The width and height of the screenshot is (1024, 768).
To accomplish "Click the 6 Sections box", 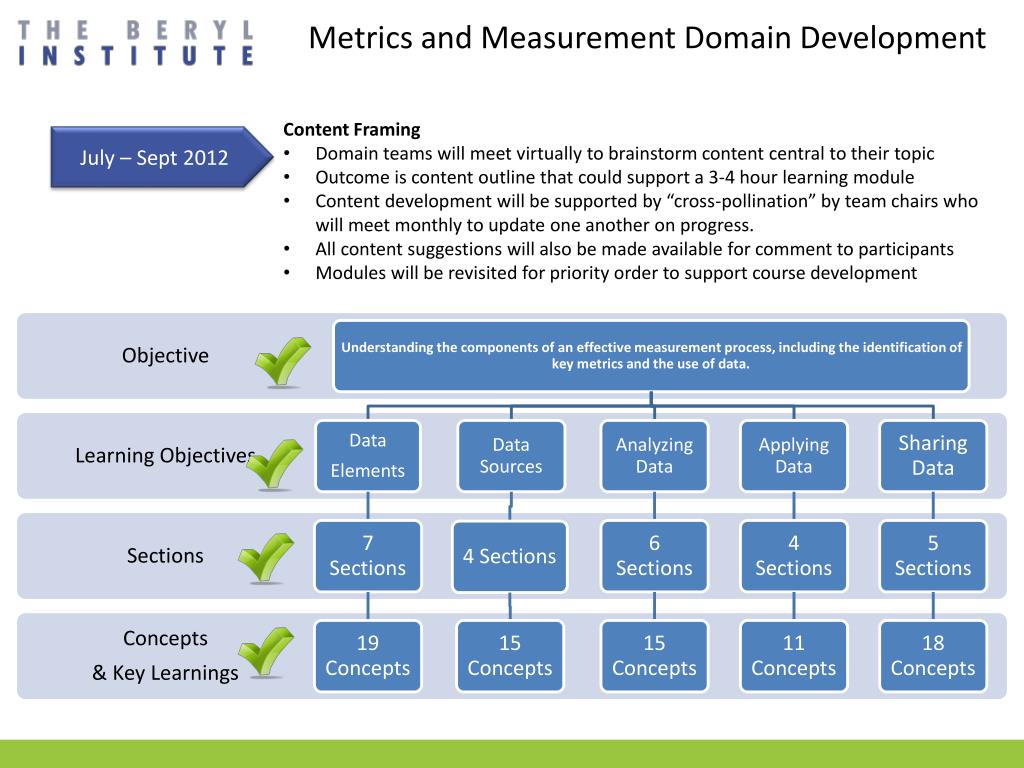I will pos(654,556).
